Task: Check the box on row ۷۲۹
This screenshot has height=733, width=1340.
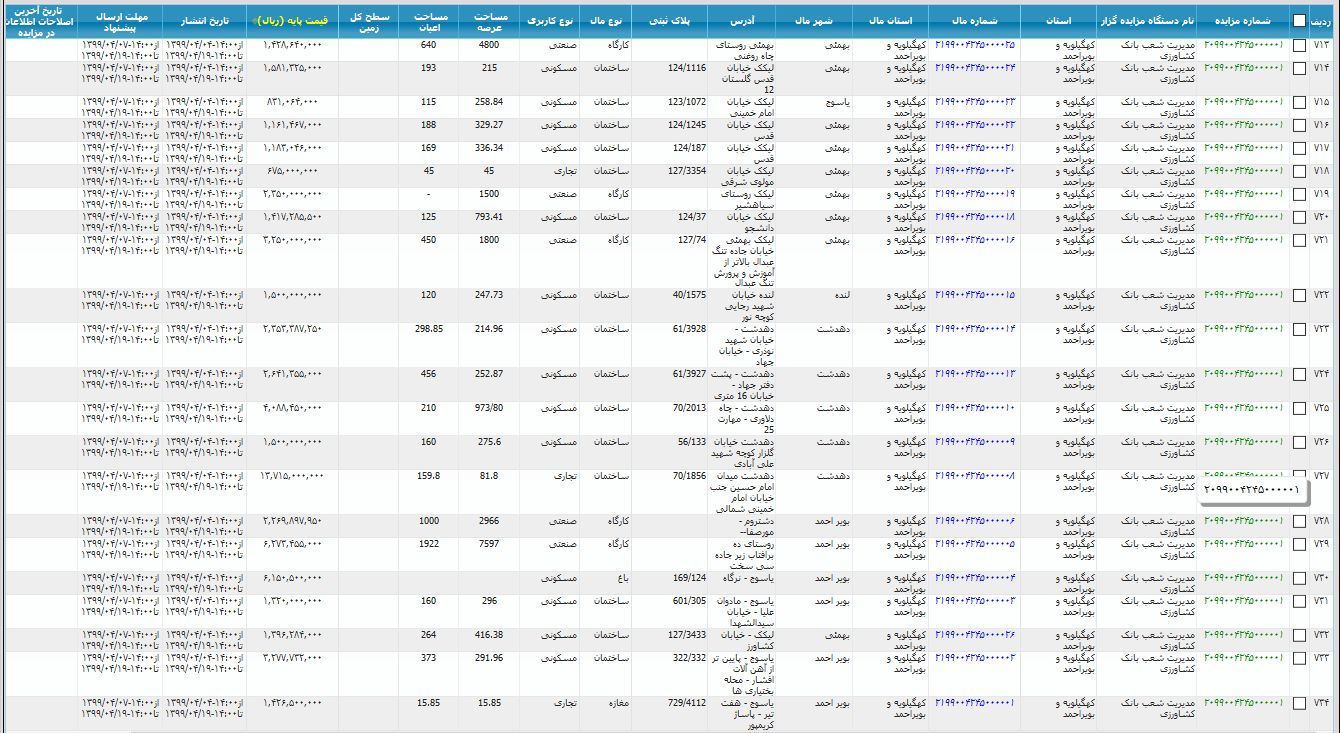Action: pyautogui.click(x=1298, y=545)
